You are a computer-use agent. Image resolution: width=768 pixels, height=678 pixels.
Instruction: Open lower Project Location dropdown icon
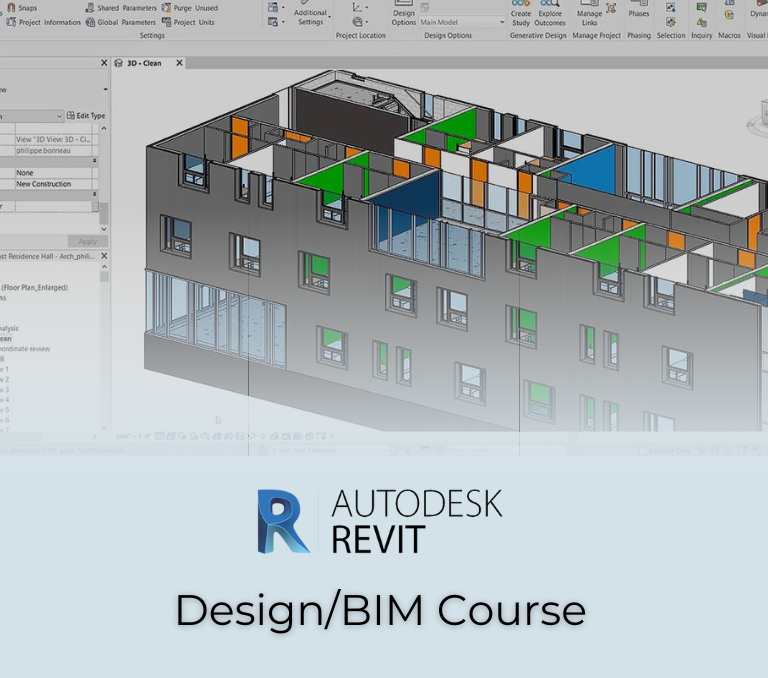click(360, 22)
